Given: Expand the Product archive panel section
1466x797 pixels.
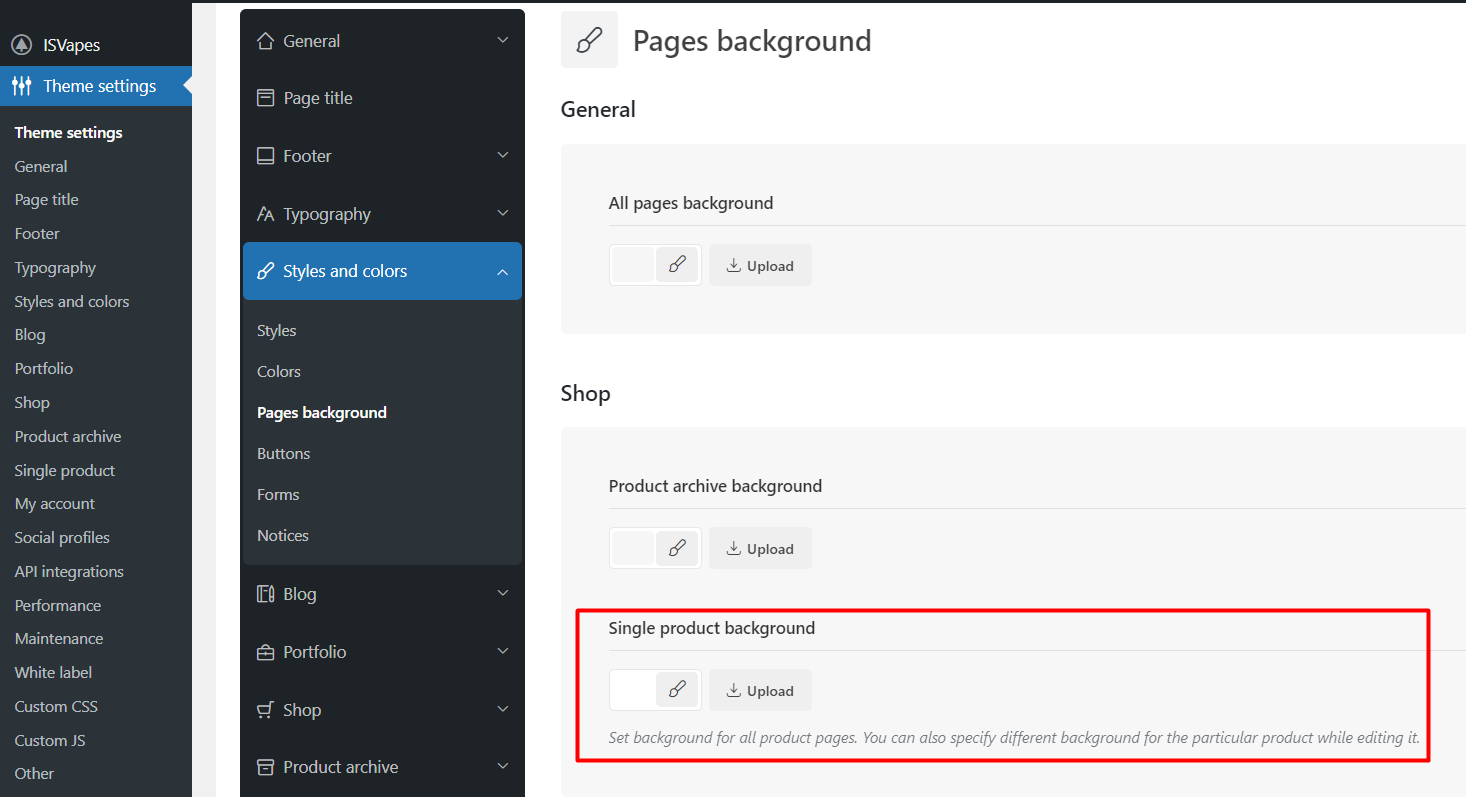Looking at the screenshot, I should click(x=503, y=767).
